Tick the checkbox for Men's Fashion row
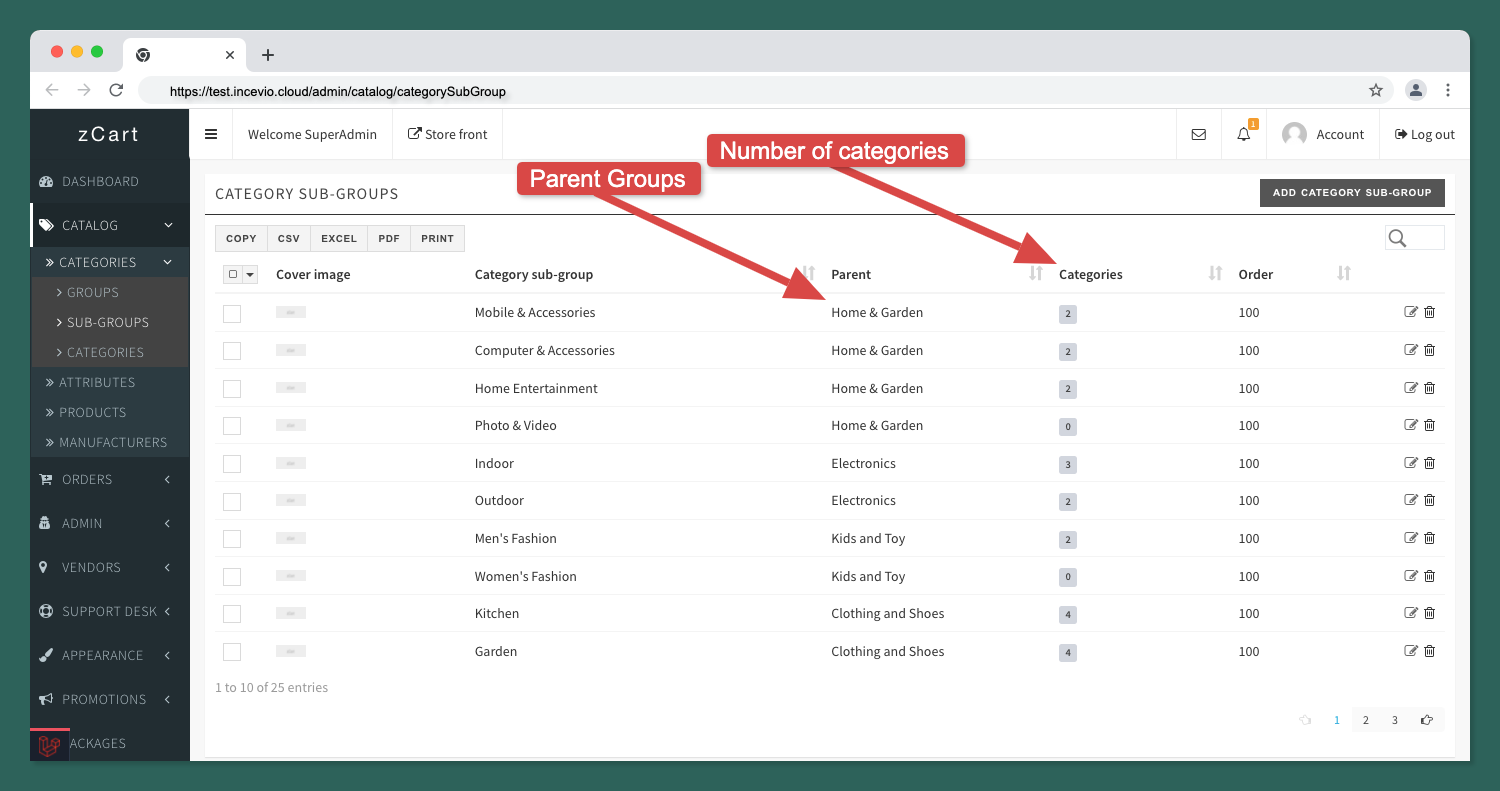 232,539
